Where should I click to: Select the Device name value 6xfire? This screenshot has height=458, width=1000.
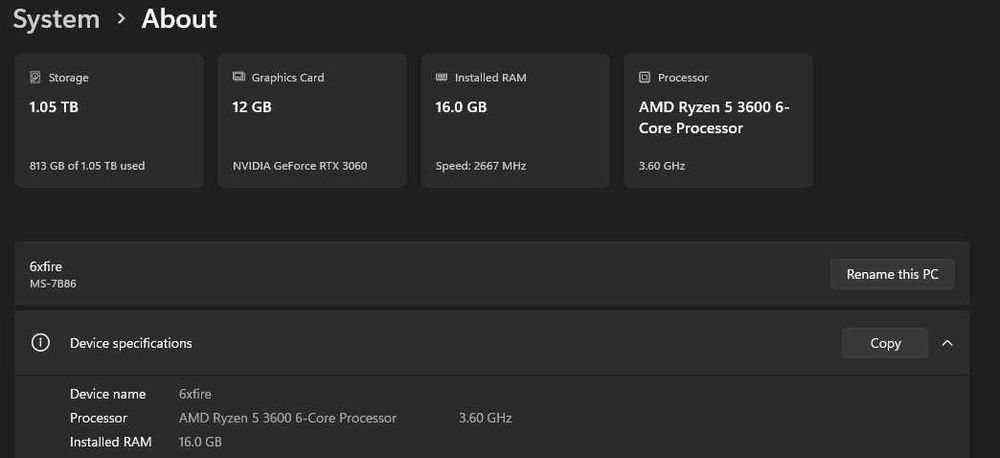[195, 394]
